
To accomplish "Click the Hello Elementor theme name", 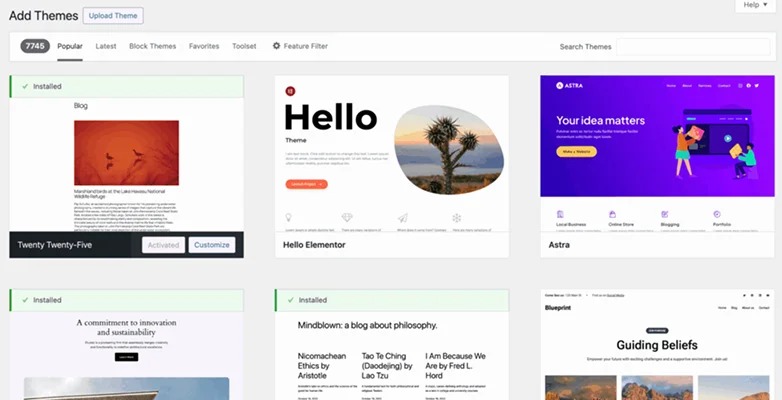I will click(x=314, y=245).
